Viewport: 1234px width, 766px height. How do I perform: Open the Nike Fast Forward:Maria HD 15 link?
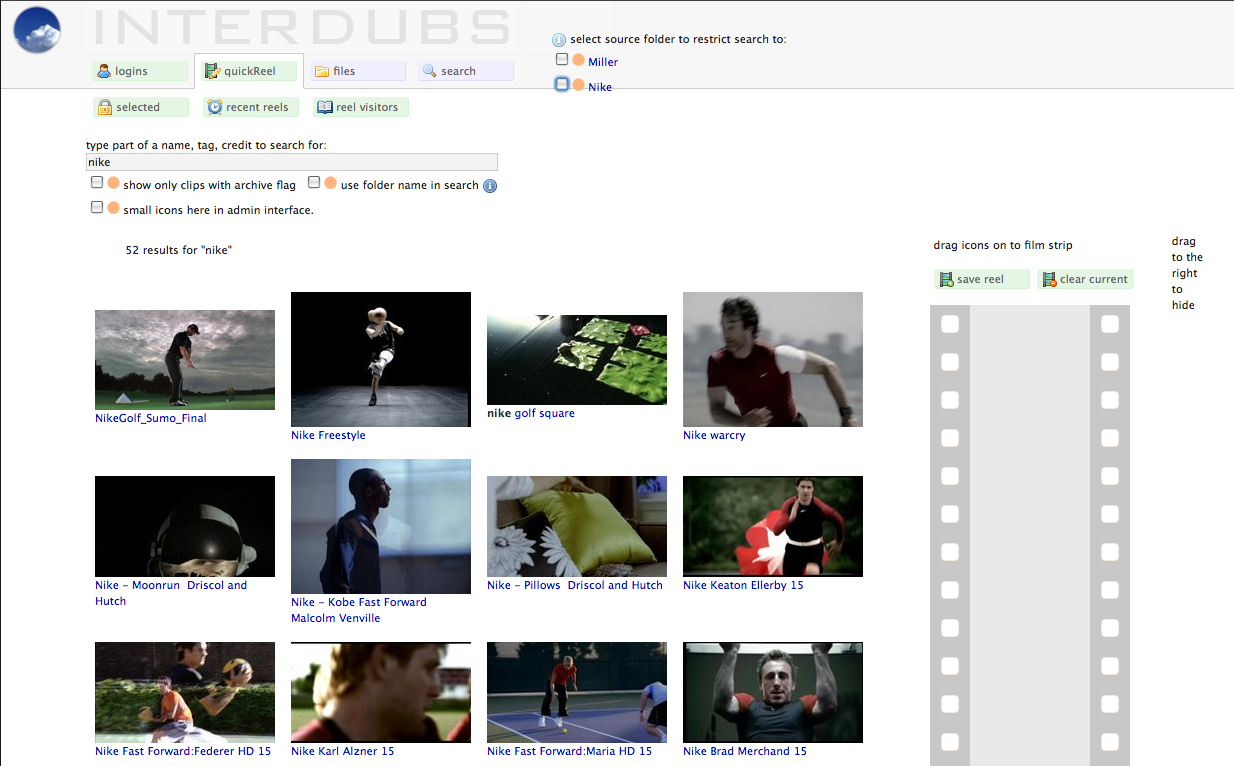[570, 751]
